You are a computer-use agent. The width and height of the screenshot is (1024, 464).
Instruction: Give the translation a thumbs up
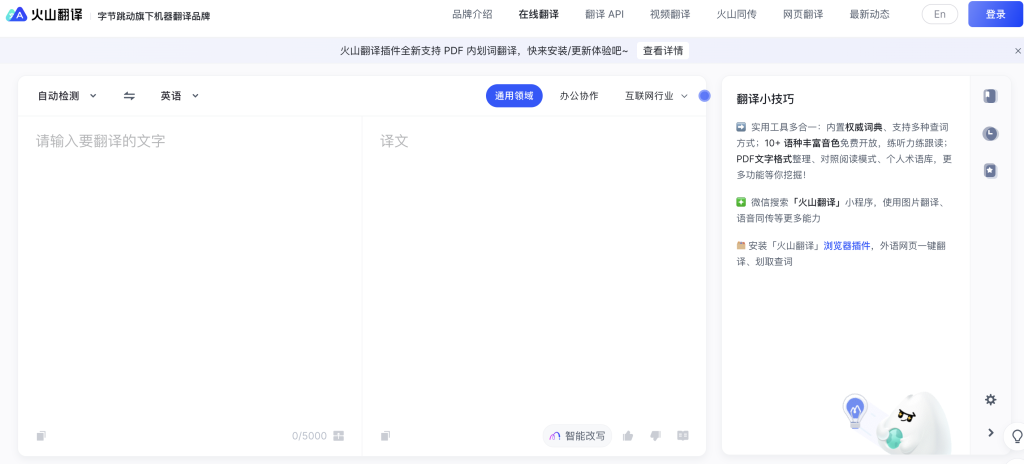[628, 436]
